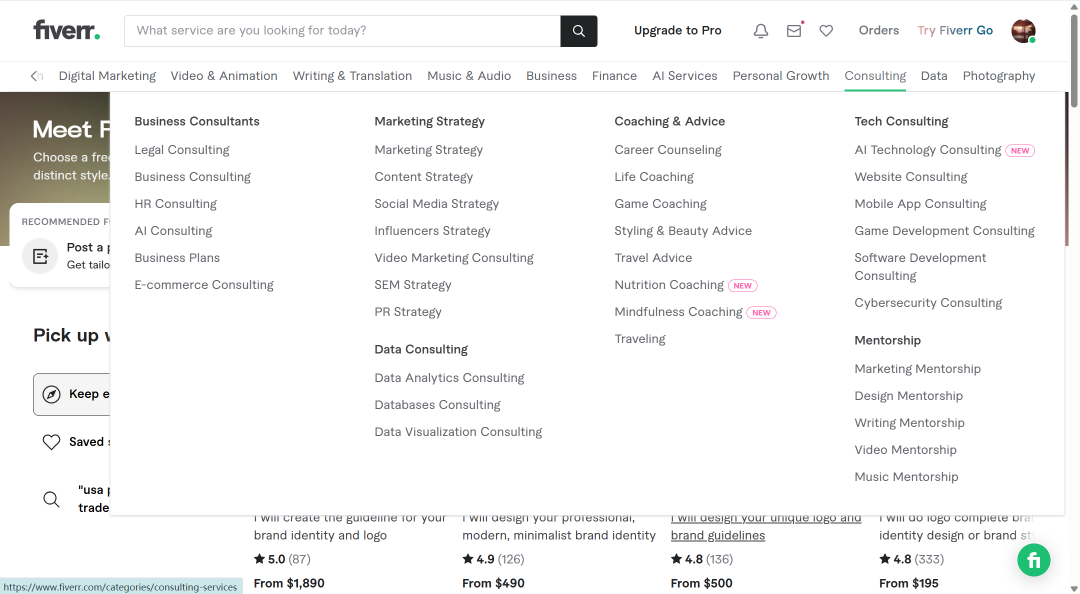Select E-commerce Consulting
Screen dimensions: 1080x594
(x=204, y=285)
